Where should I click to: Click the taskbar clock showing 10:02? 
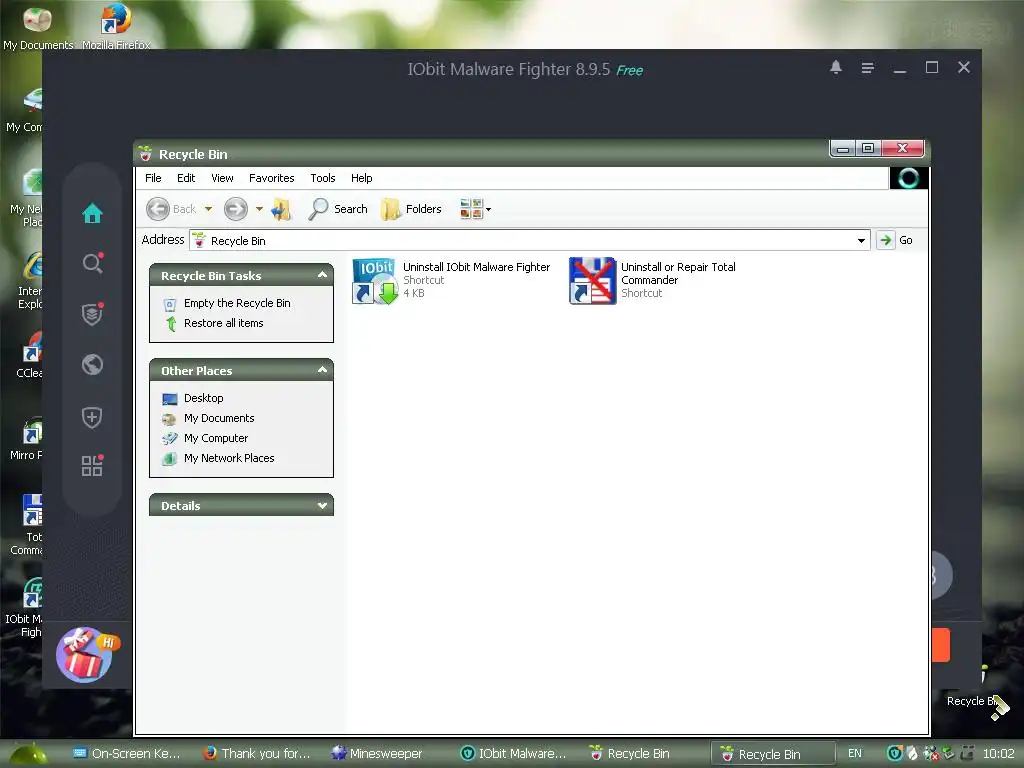pyautogui.click(x=999, y=754)
